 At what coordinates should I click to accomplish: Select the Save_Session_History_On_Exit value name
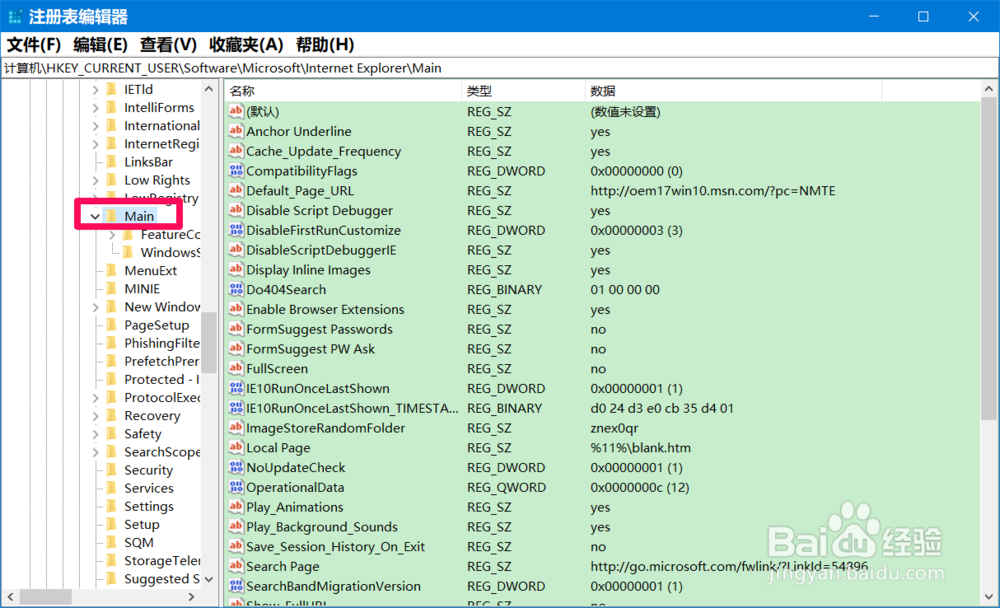point(335,547)
